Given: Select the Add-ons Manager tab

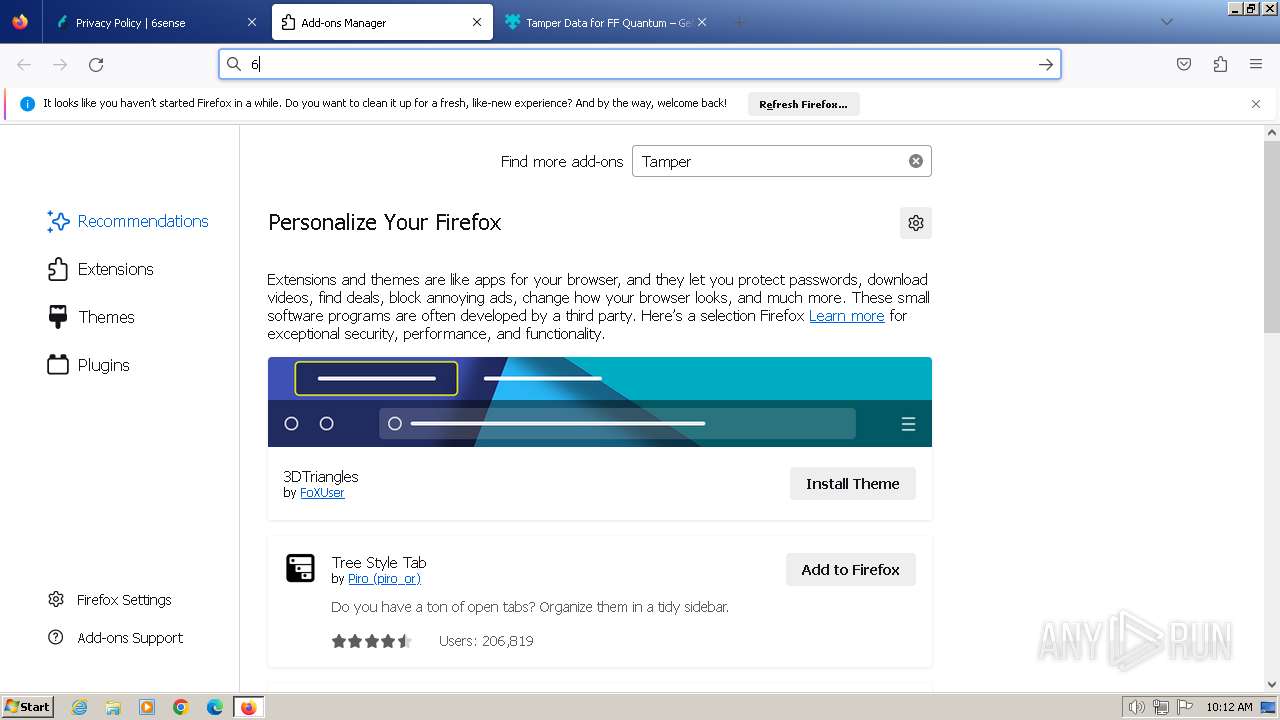Looking at the screenshot, I should click(381, 22).
